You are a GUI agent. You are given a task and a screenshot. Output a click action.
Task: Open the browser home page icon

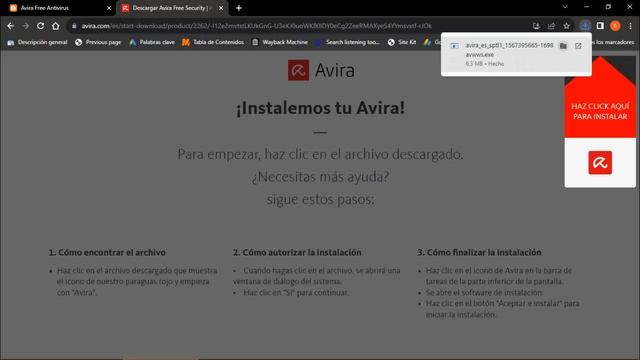[x=56, y=26]
